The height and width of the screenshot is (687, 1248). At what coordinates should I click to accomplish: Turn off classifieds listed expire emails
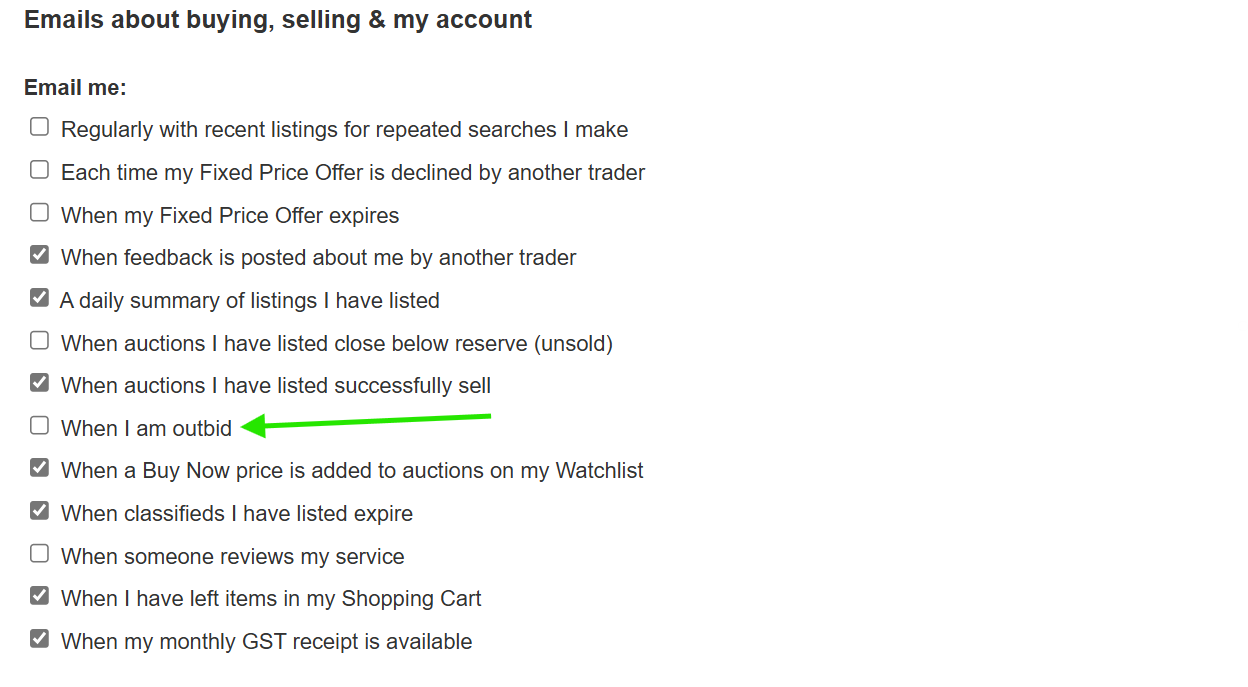pyautogui.click(x=39, y=511)
